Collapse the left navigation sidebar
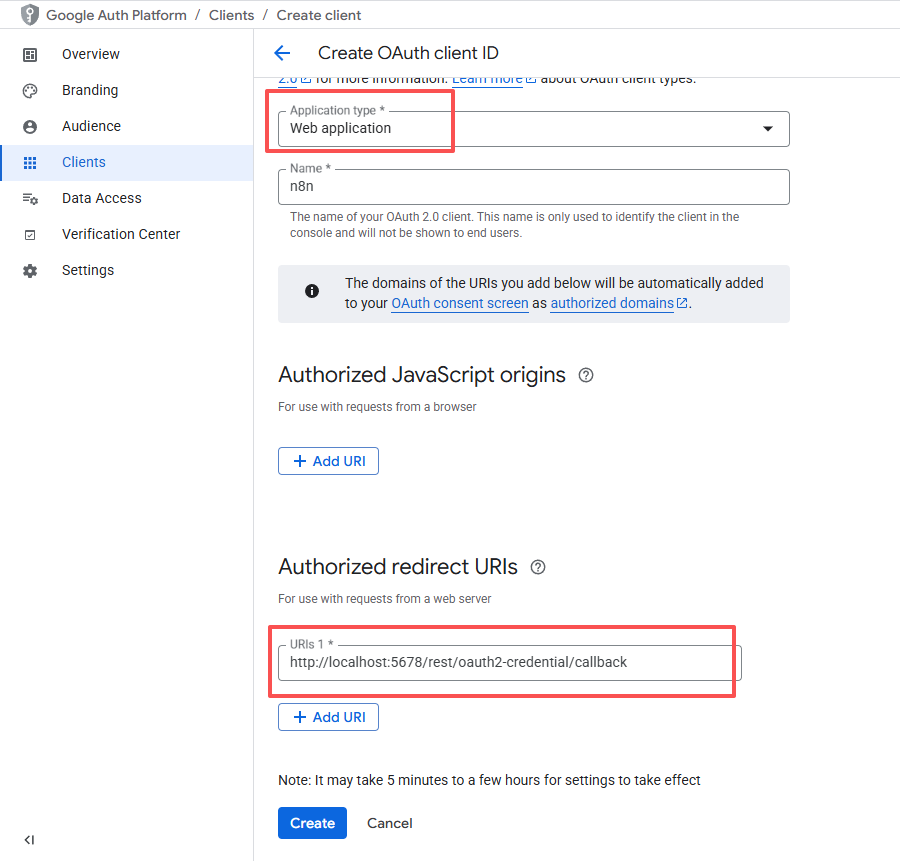 tap(29, 840)
